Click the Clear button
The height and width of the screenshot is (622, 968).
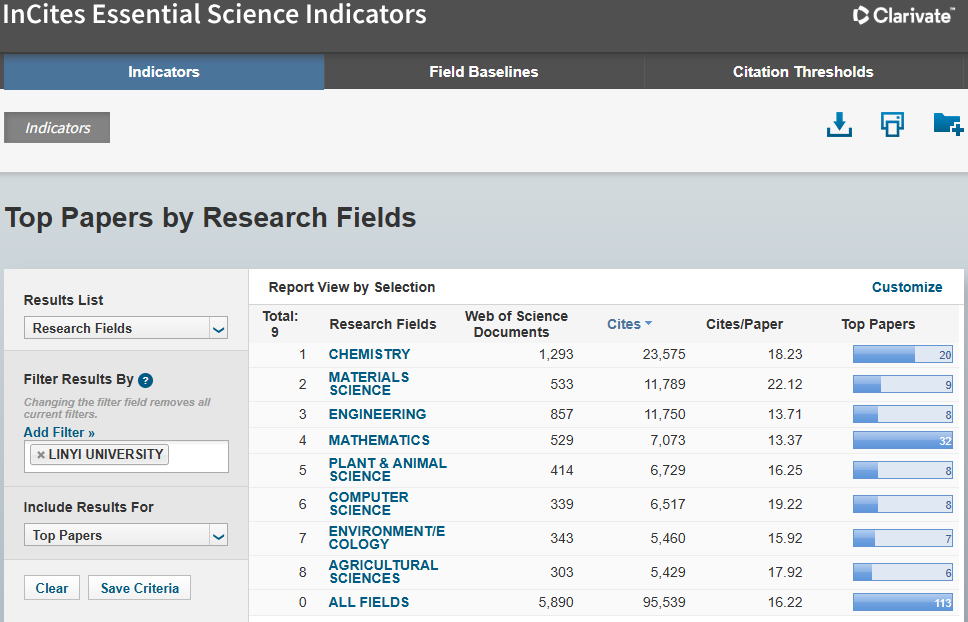coord(52,588)
